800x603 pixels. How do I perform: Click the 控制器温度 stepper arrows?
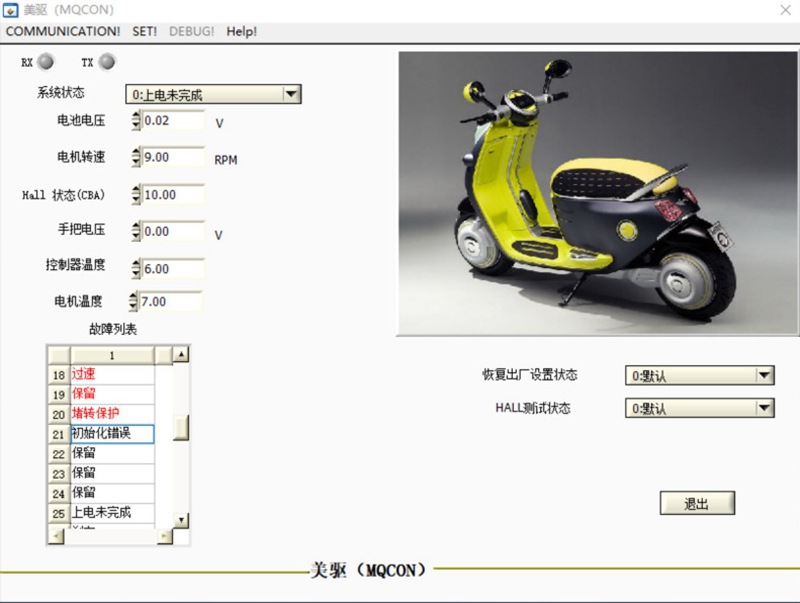(x=136, y=269)
